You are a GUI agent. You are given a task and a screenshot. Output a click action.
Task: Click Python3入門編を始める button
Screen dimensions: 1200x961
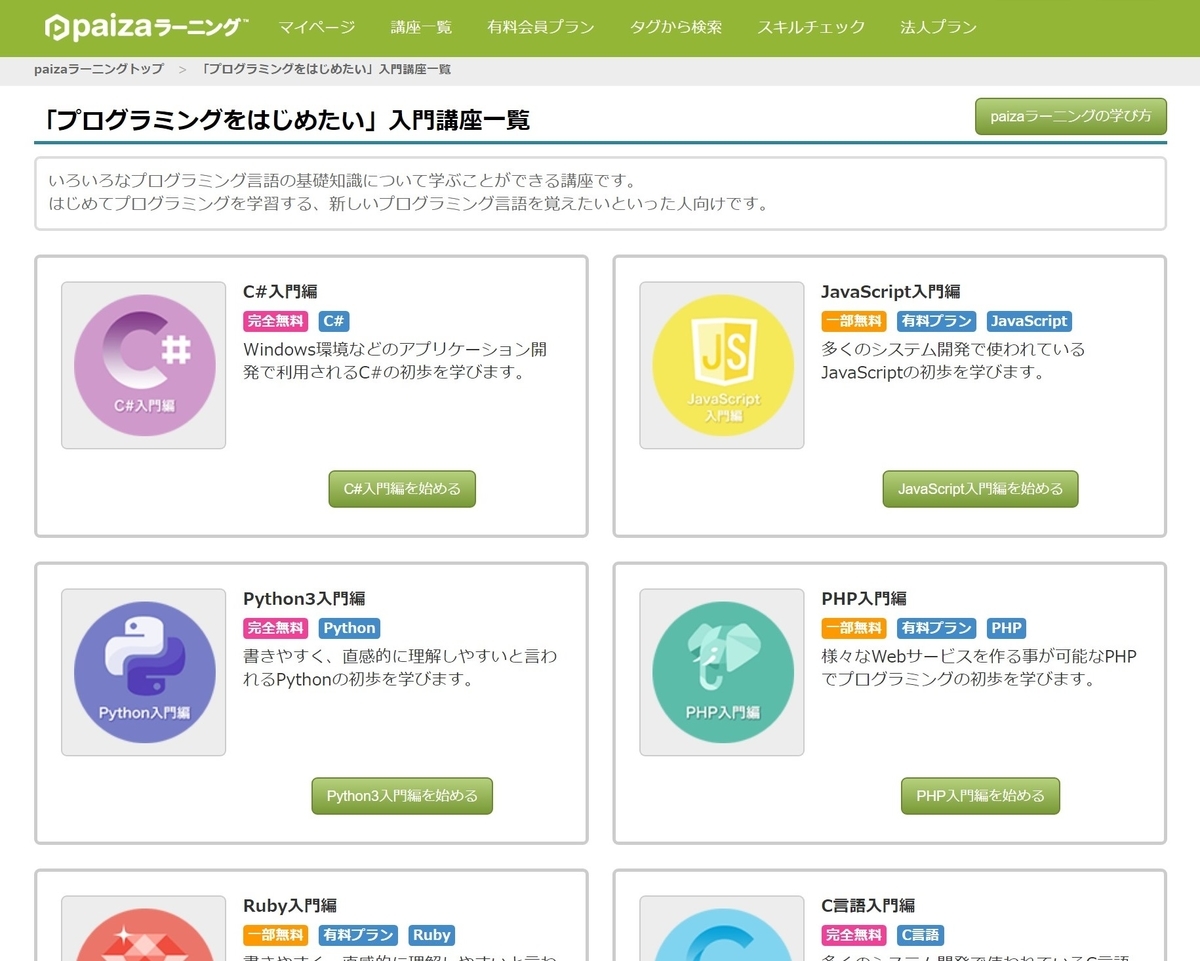click(402, 796)
